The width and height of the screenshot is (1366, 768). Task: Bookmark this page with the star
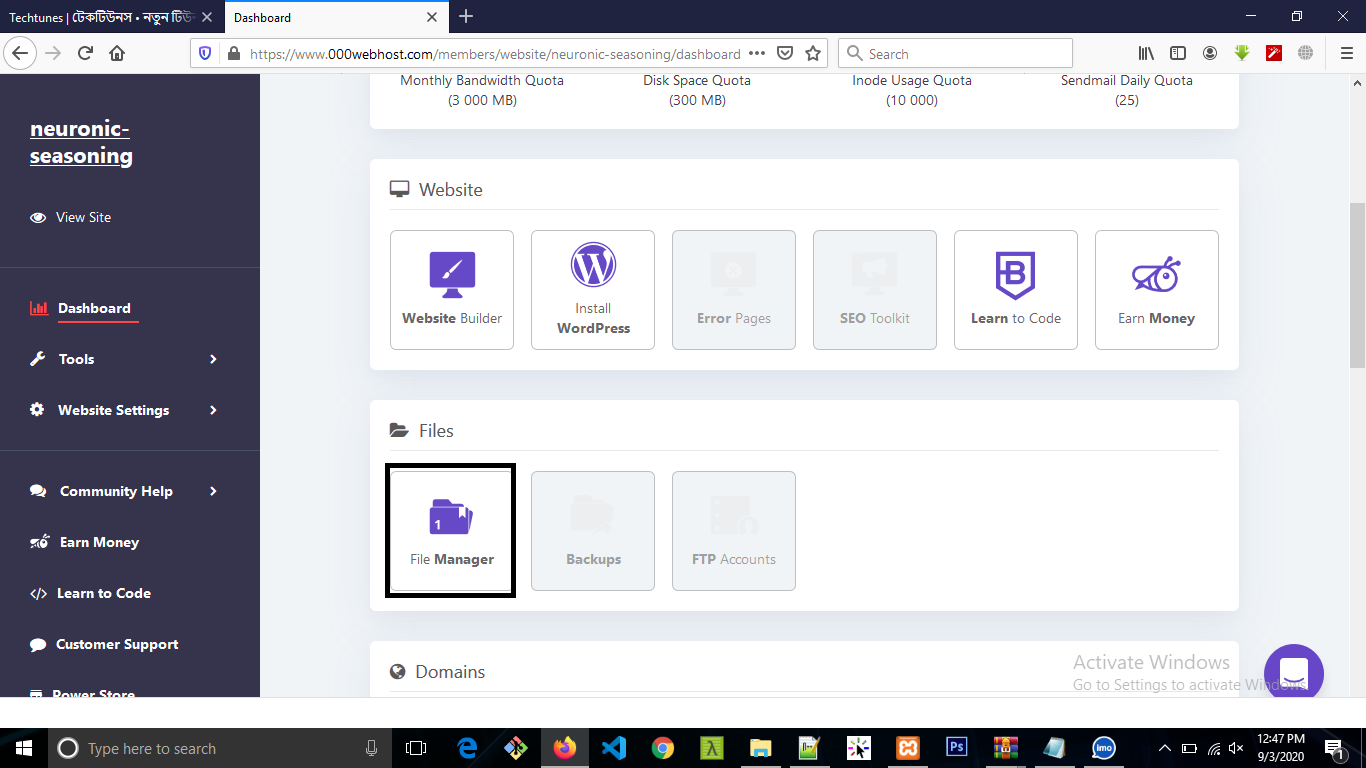coord(813,54)
